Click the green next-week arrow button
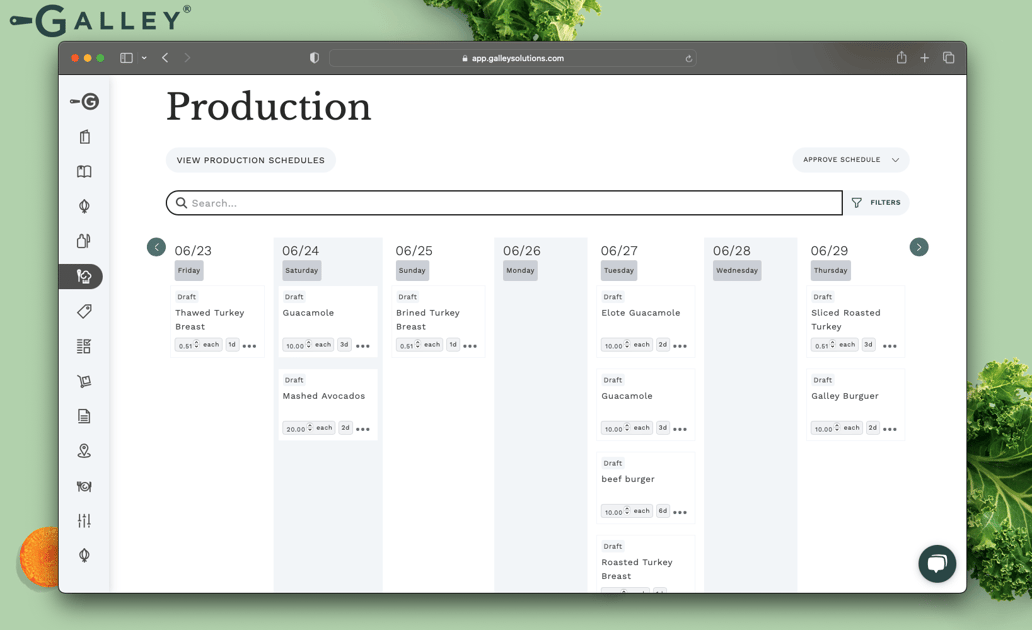This screenshot has height=630, width=1032. tap(919, 247)
